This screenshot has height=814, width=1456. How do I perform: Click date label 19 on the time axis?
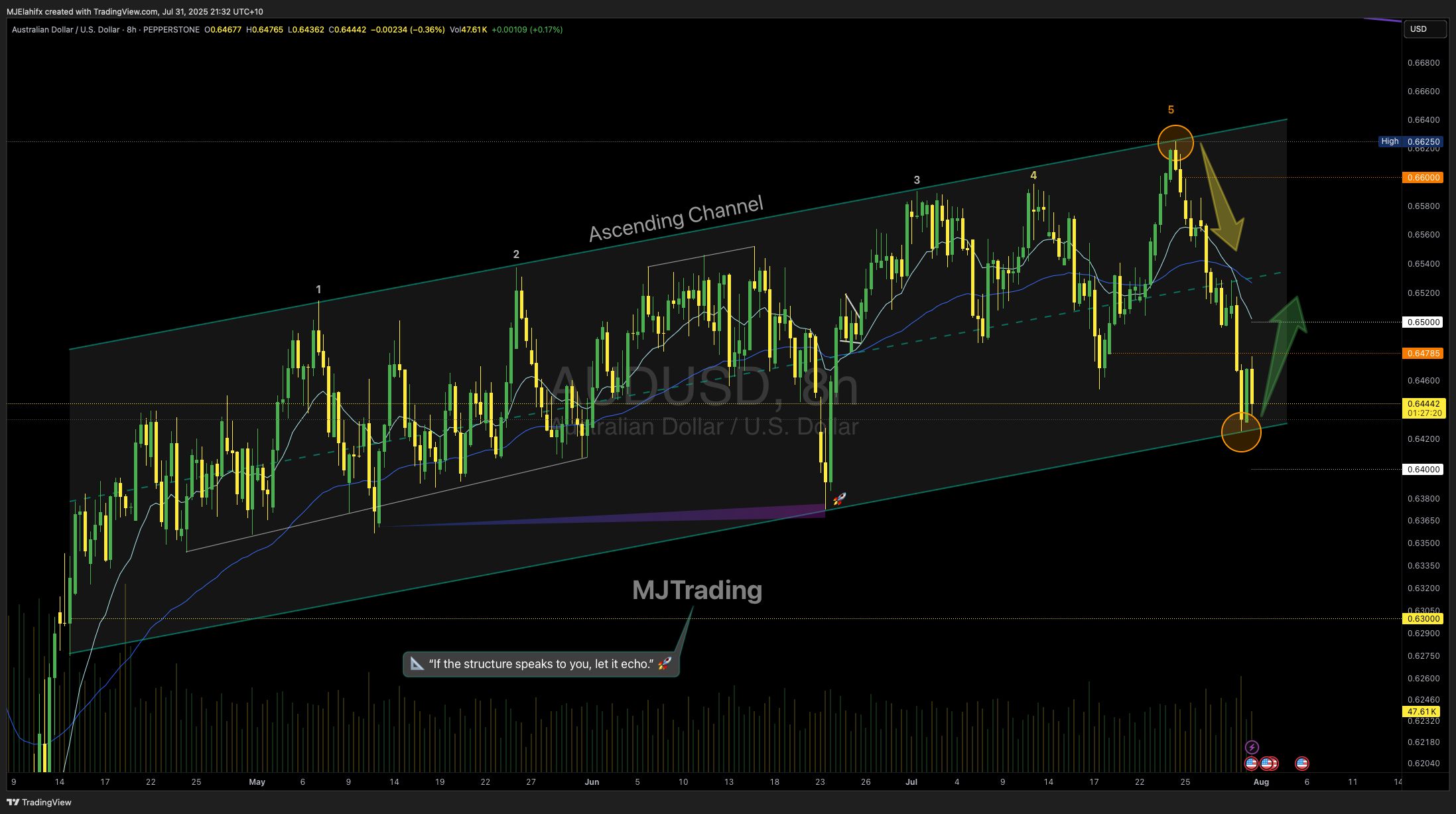(x=439, y=782)
